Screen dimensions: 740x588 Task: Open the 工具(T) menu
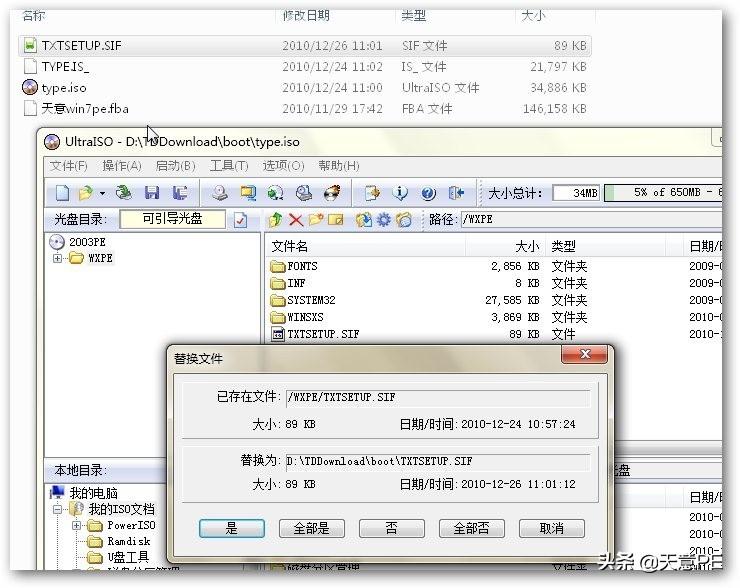point(229,166)
